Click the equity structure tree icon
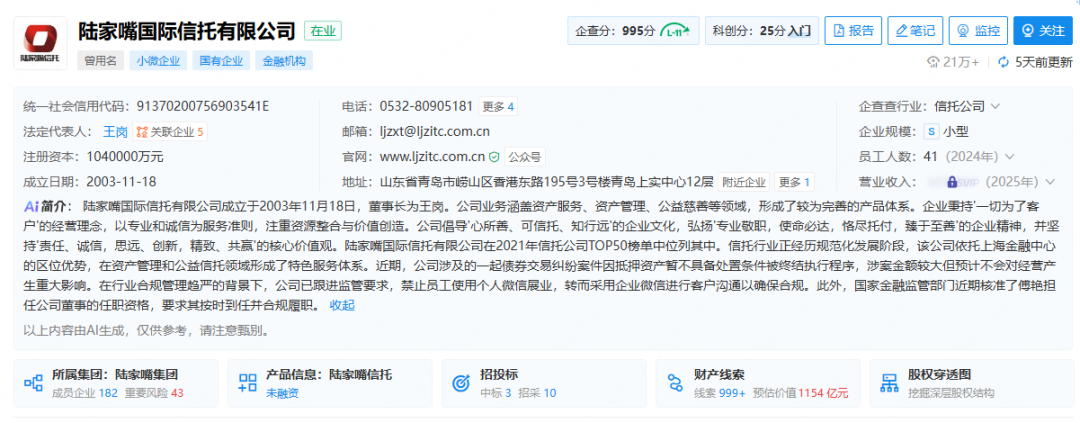Image resolution: width=1080 pixels, height=423 pixels. [x=890, y=382]
